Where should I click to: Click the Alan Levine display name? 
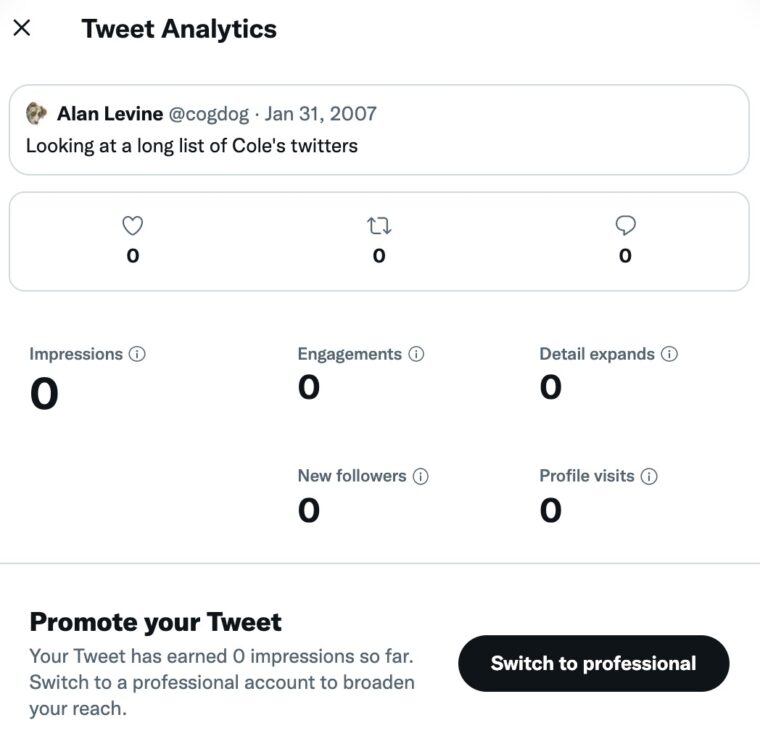110,113
